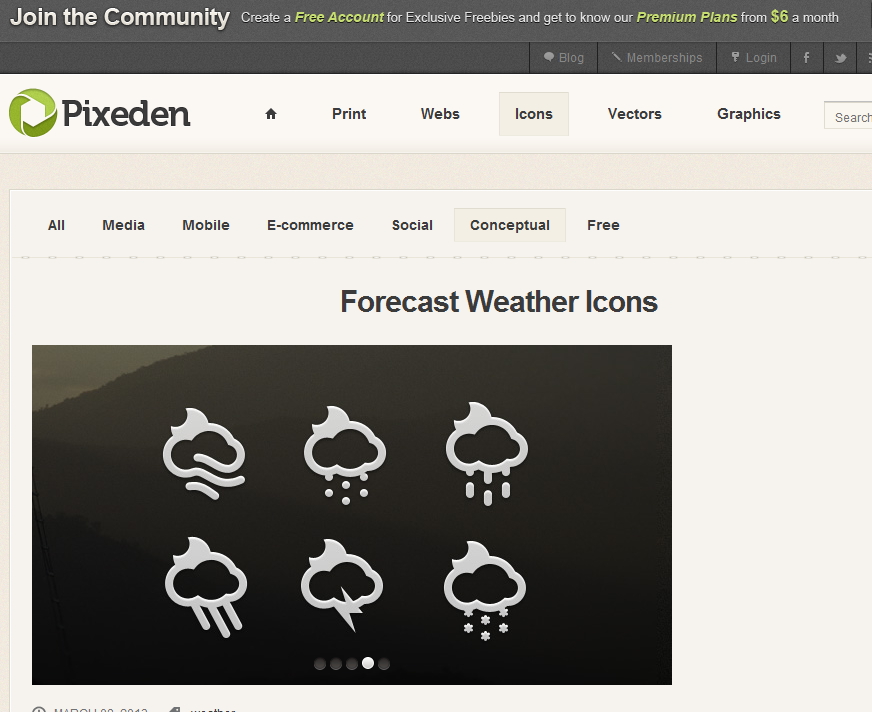
Task: Go to first slide dot
Action: pyautogui.click(x=320, y=664)
